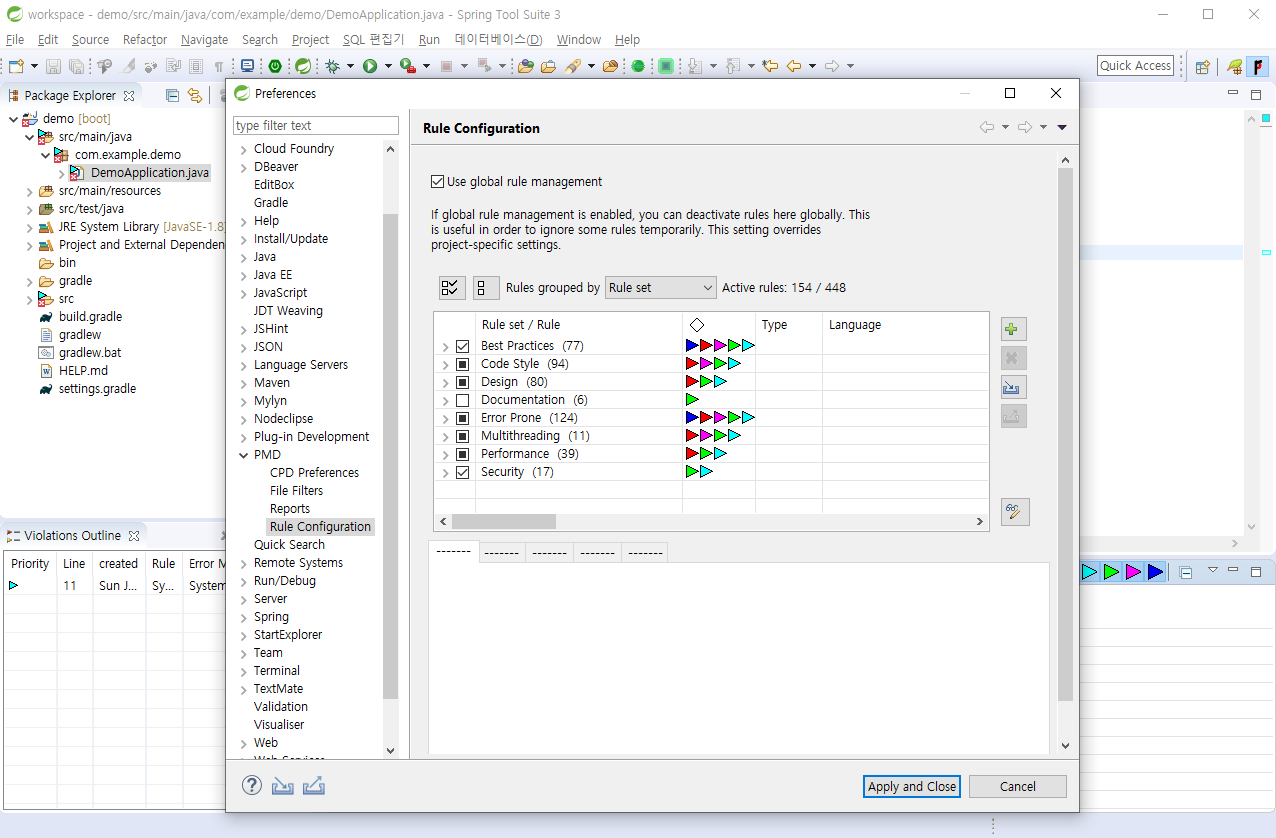Toggle the Security rule set checkbox
The image size is (1276, 838).
click(462, 472)
